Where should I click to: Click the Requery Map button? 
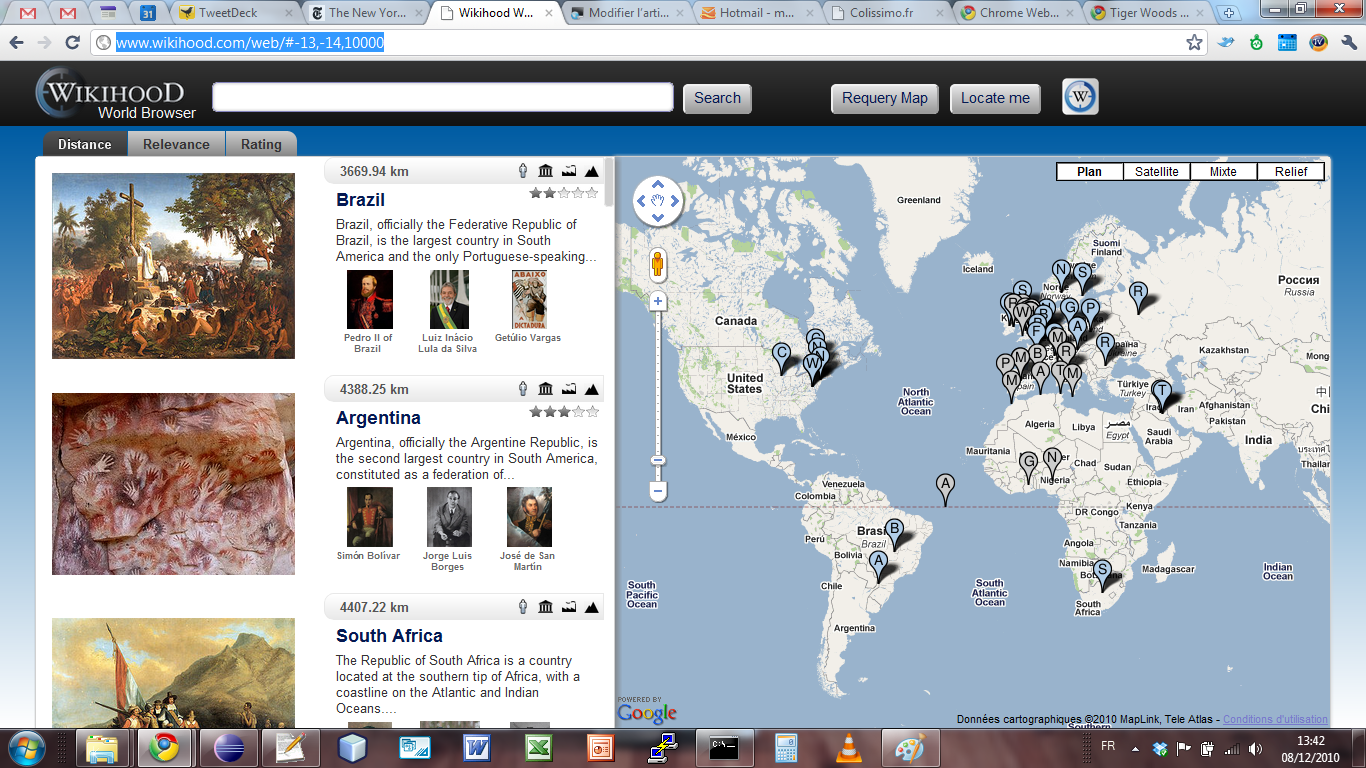pyautogui.click(x=885, y=98)
